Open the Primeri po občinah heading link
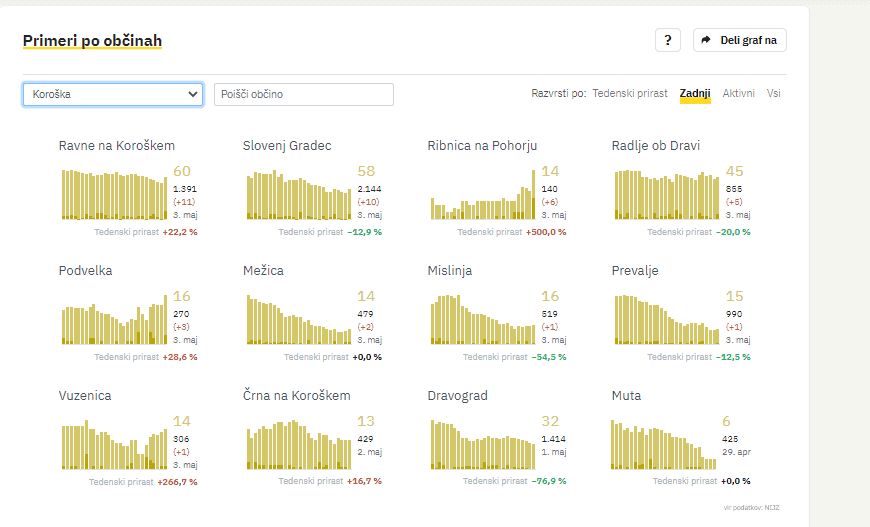This screenshot has width=870, height=527. [92, 41]
